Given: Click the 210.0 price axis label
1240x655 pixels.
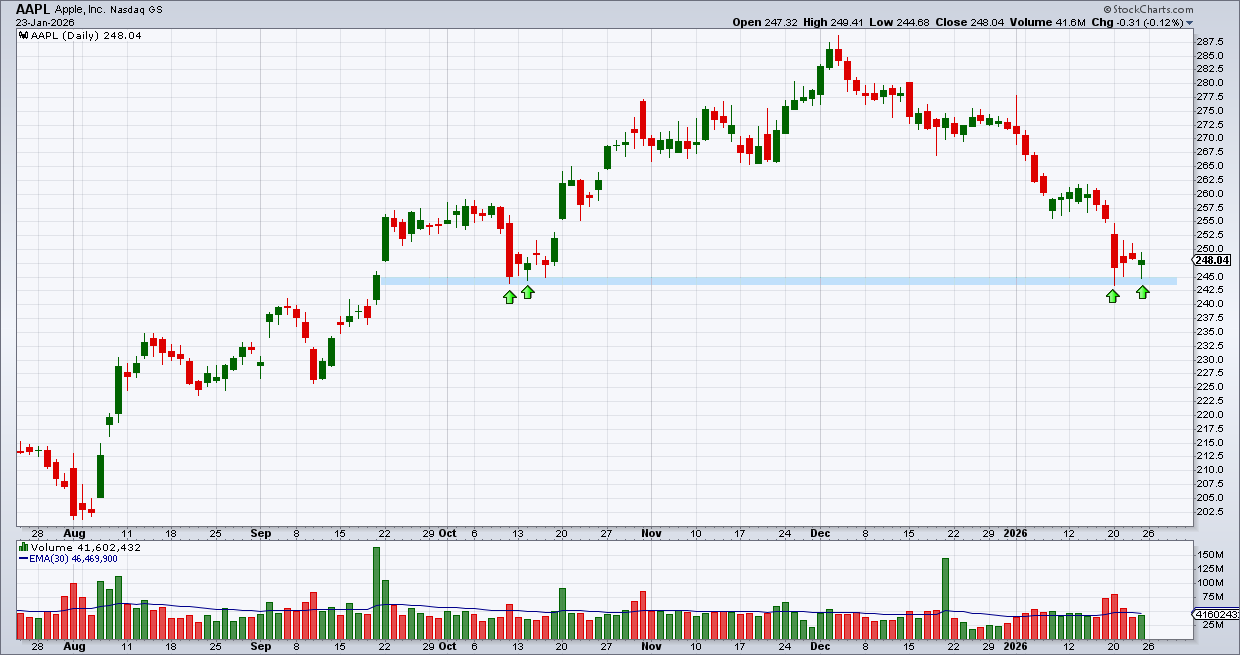Looking at the screenshot, I should pos(1208,470).
